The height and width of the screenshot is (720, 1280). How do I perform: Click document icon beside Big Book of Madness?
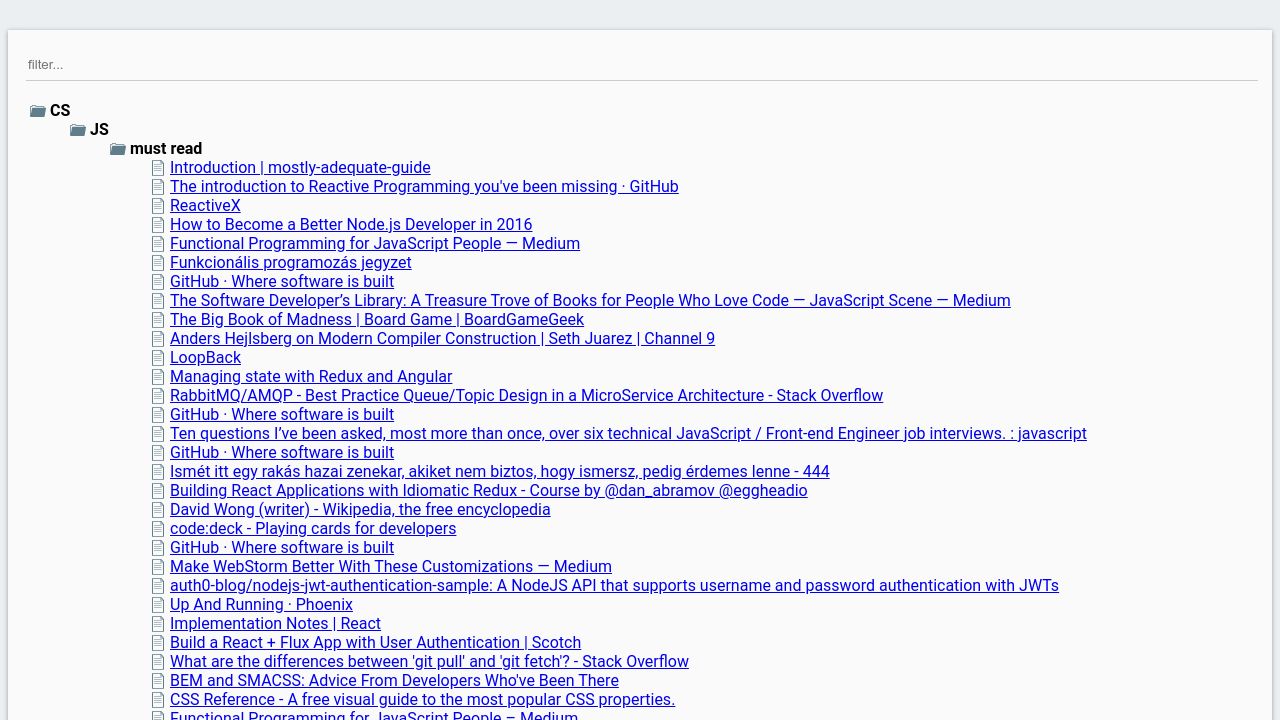[x=158, y=320]
